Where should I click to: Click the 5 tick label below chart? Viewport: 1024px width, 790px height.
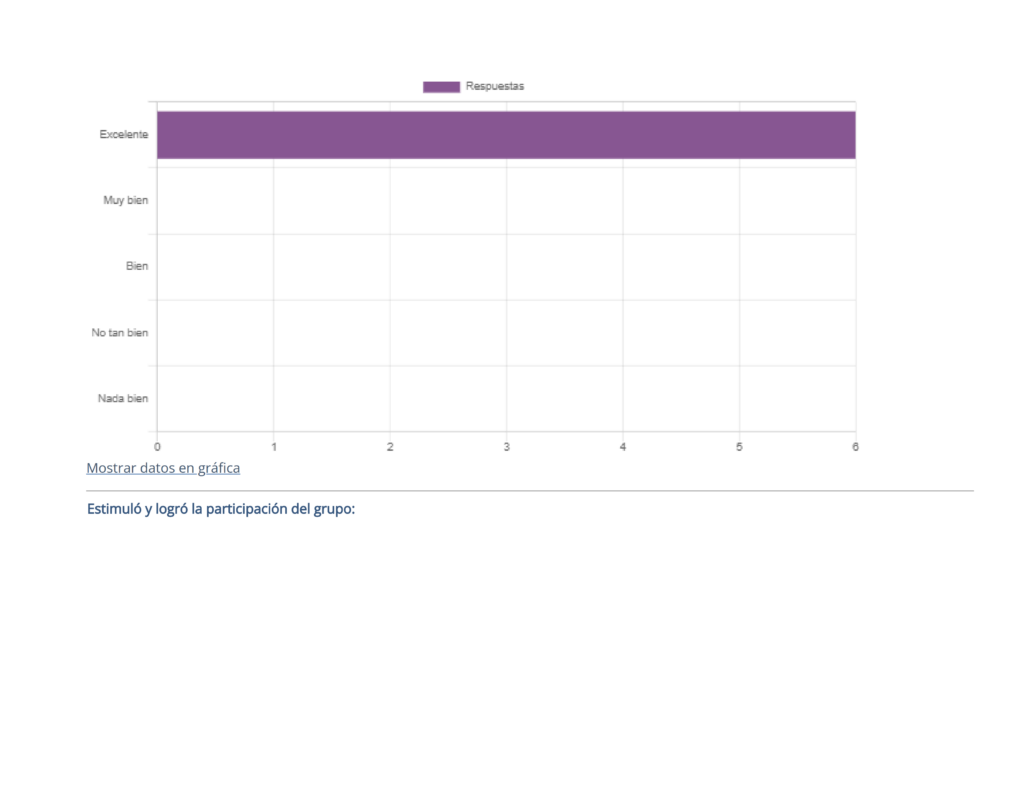739,447
